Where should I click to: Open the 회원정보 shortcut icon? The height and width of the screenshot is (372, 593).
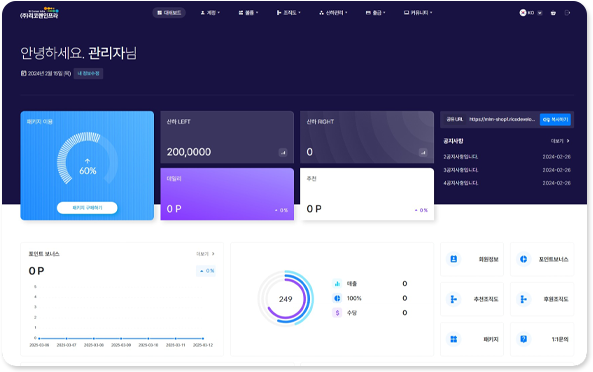click(x=453, y=259)
